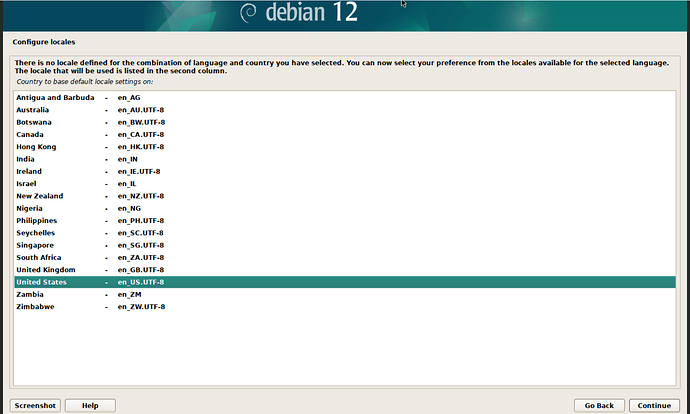The height and width of the screenshot is (414, 690).
Task: Select South Africa locale row
Action: [345, 258]
